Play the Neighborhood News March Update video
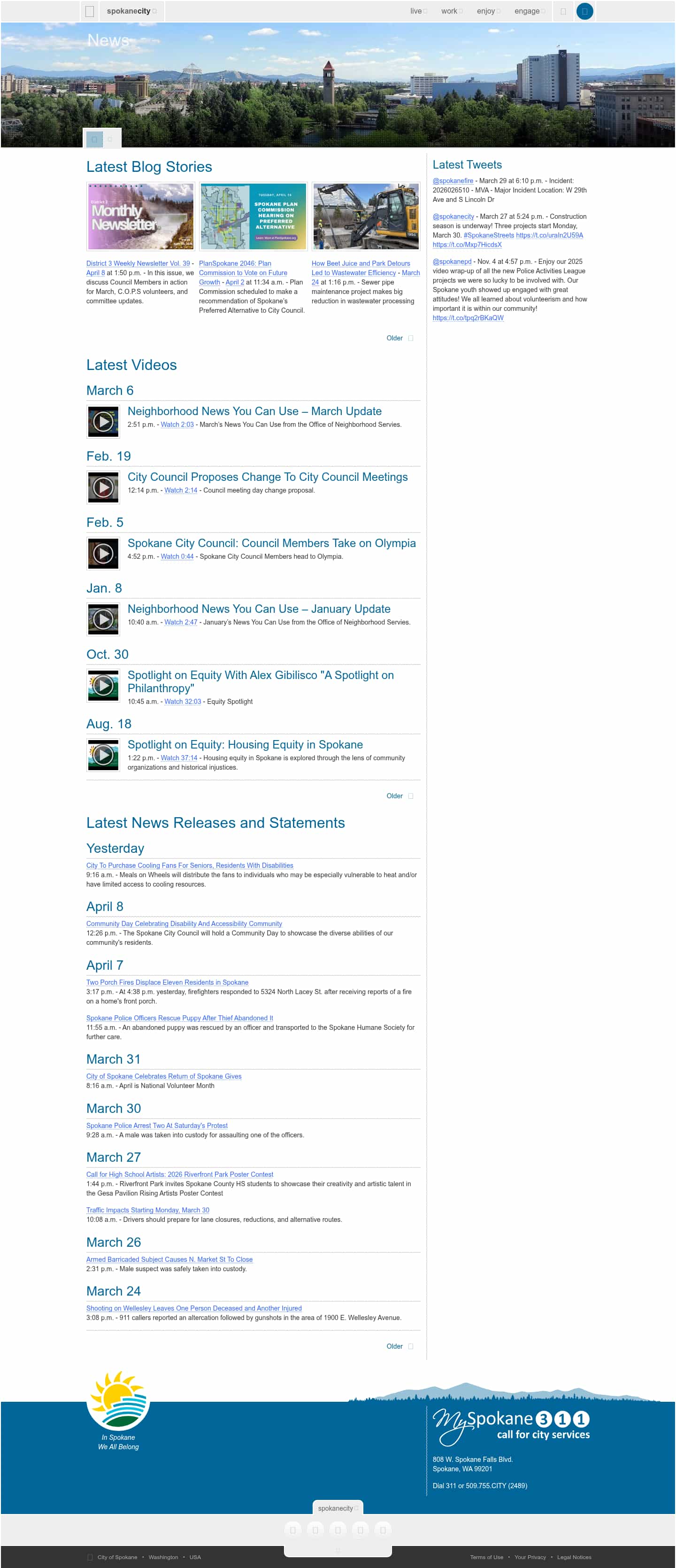Image resolution: width=676 pixels, height=1568 pixels. click(103, 422)
